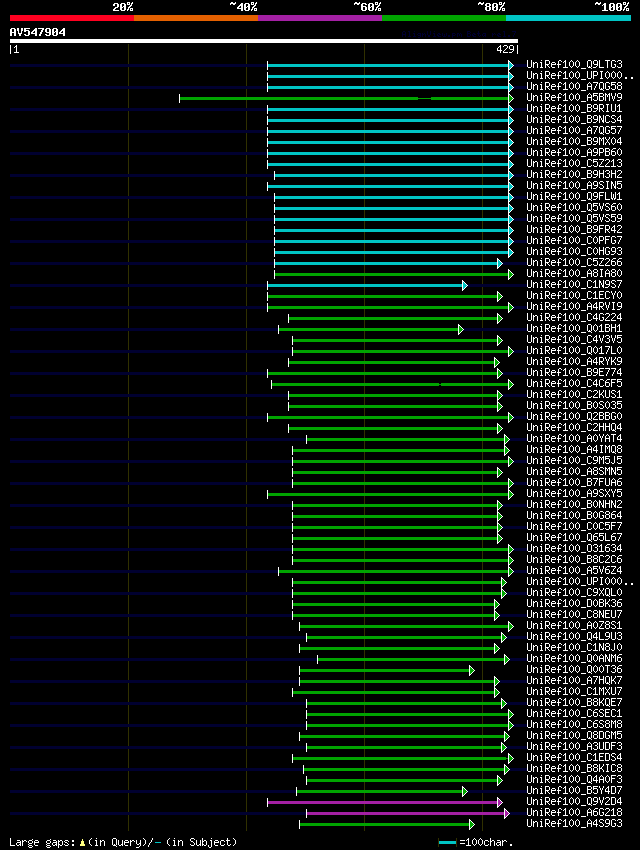This screenshot has width=640, height=850.
Task: Select the UniRef100_B9E774 label
Action: 574,373
